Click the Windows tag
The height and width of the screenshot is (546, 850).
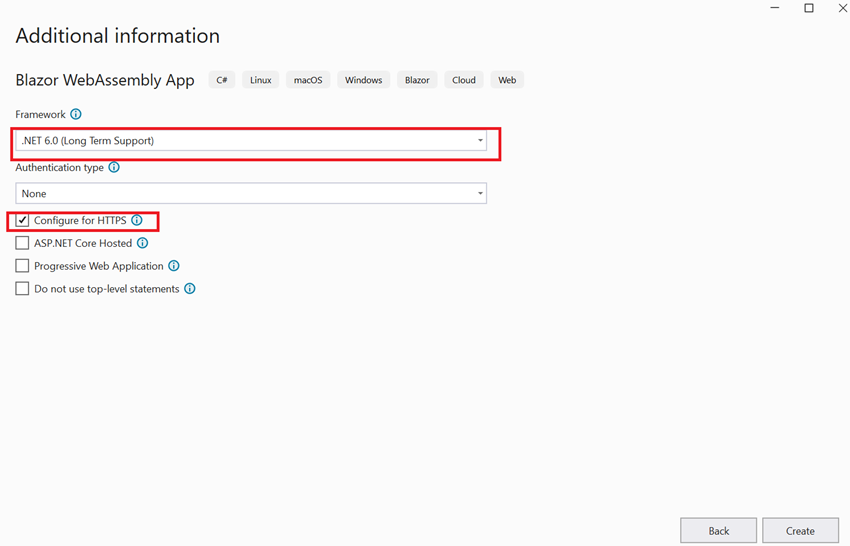pos(363,80)
